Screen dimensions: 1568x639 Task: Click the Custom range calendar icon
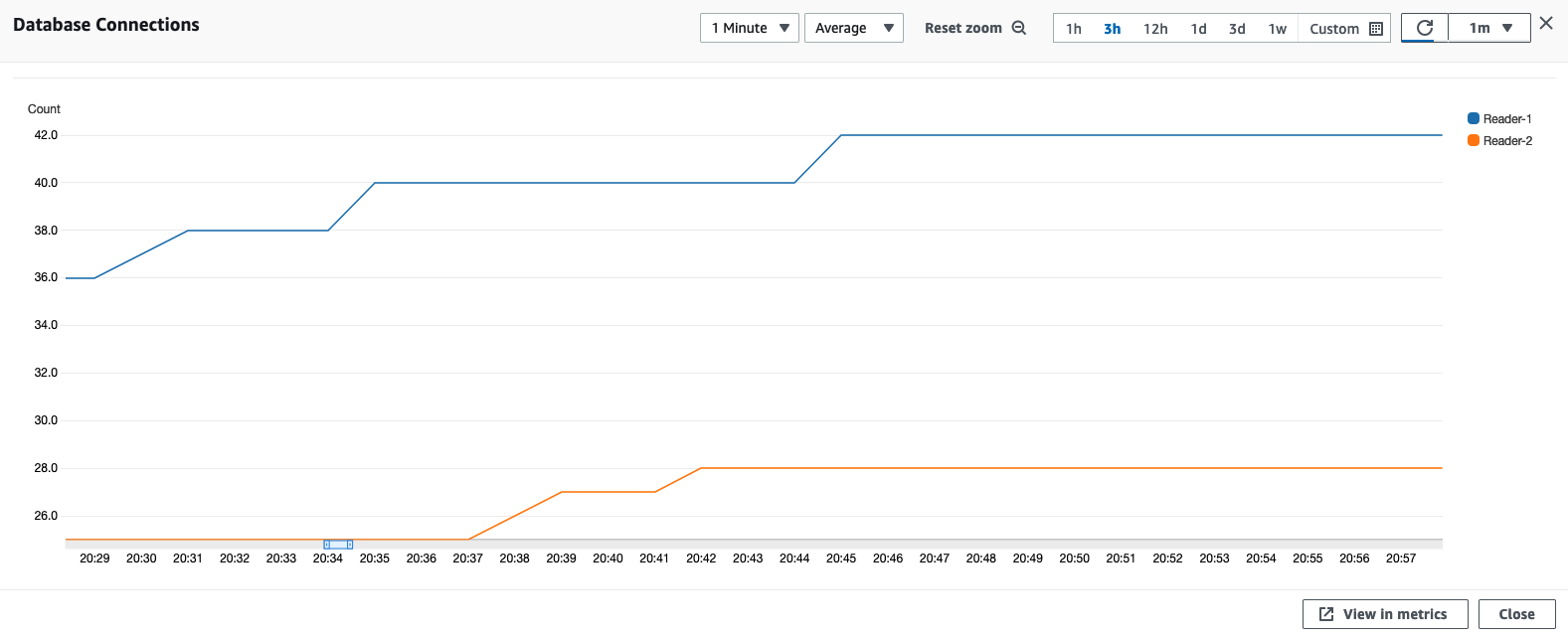[x=1376, y=29]
